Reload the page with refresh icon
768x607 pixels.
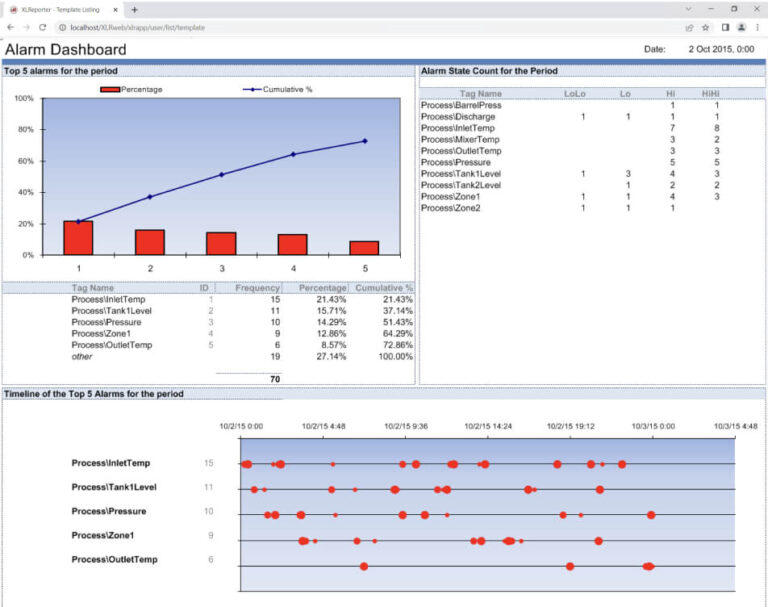[43, 27]
